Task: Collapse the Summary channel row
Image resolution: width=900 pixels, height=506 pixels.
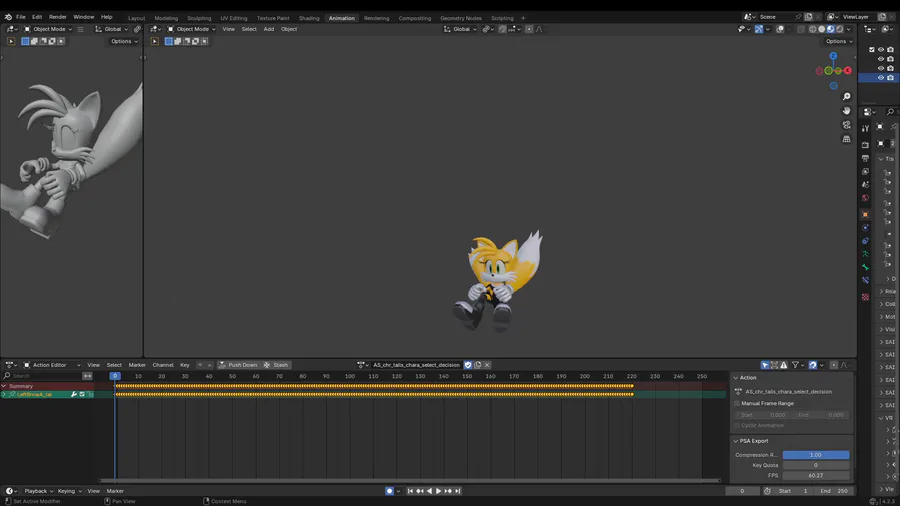Action: click(x=4, y=386)
